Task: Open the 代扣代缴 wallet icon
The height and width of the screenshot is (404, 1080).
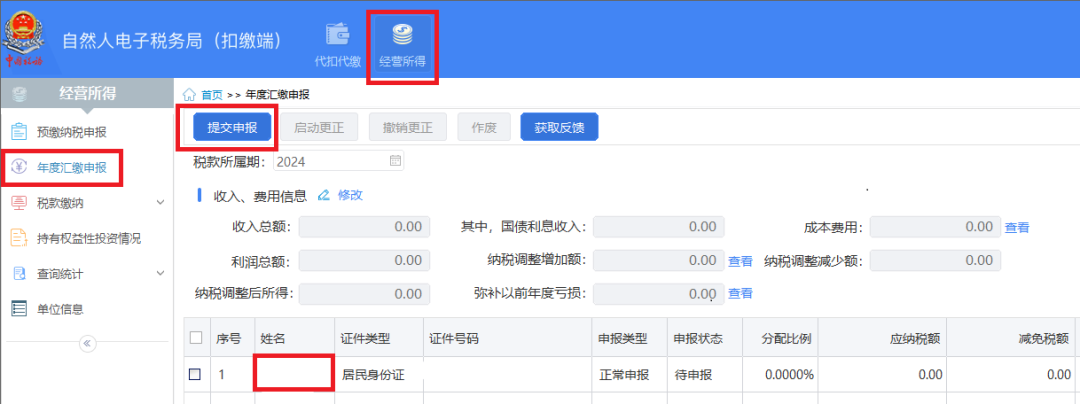Action: click(x=338, y=33)
